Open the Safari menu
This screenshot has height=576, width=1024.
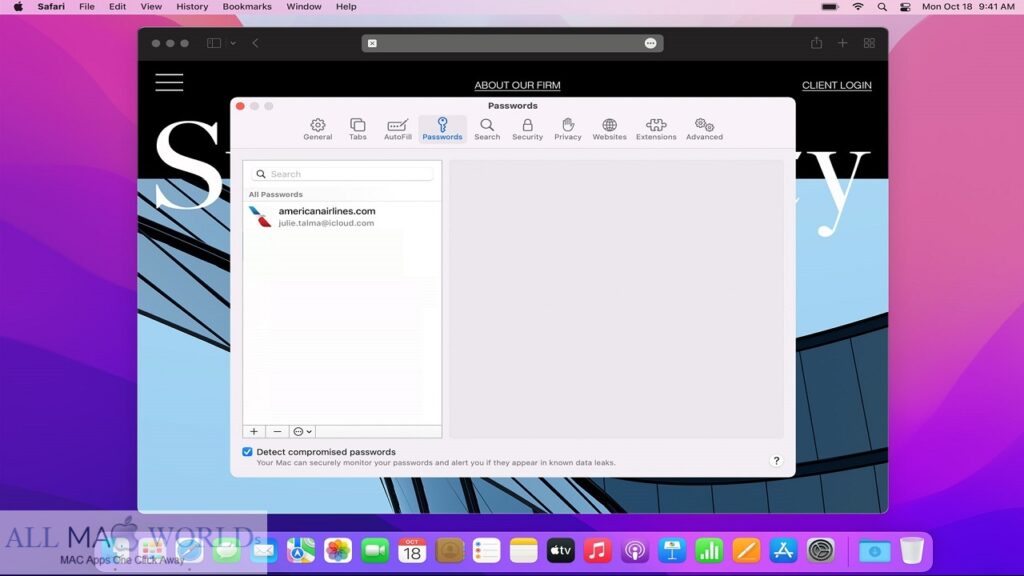[x=51, y=7]
